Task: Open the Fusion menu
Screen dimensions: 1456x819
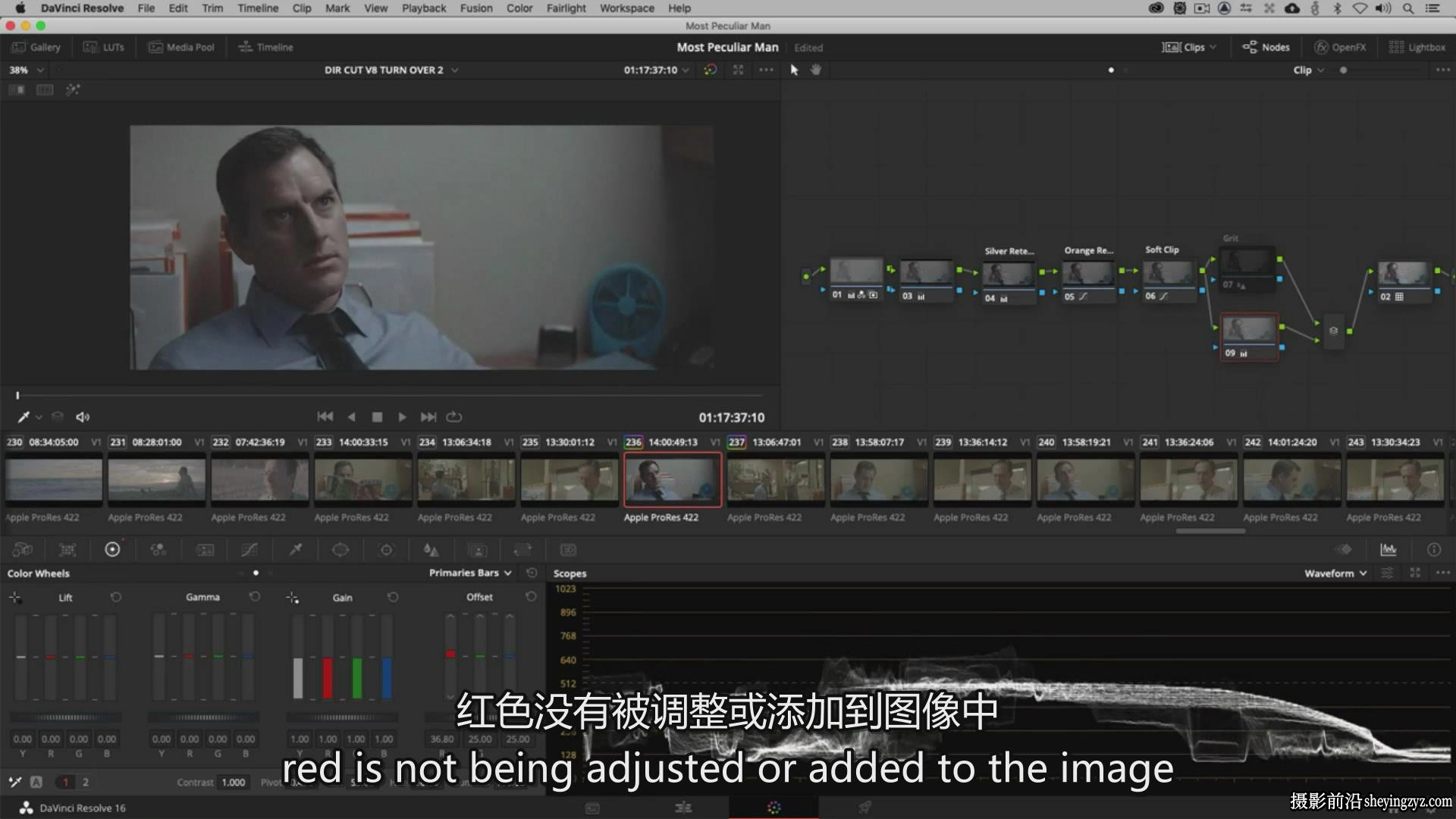Action: 476,8
